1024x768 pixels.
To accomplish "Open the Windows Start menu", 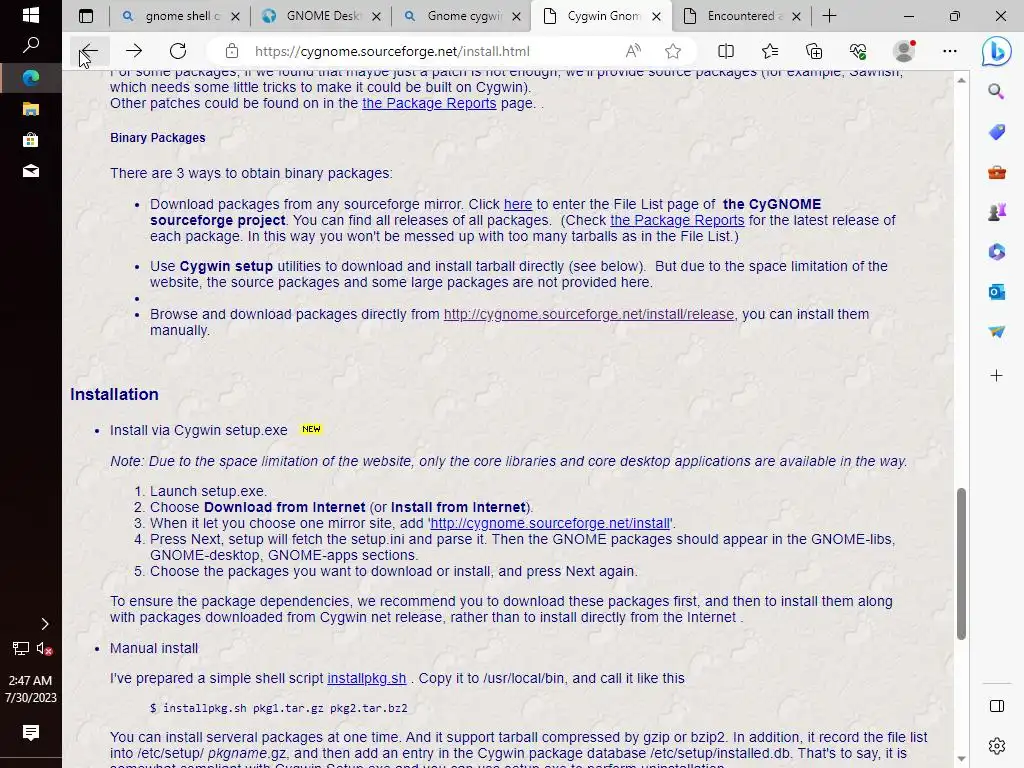I will coord(31,14).
